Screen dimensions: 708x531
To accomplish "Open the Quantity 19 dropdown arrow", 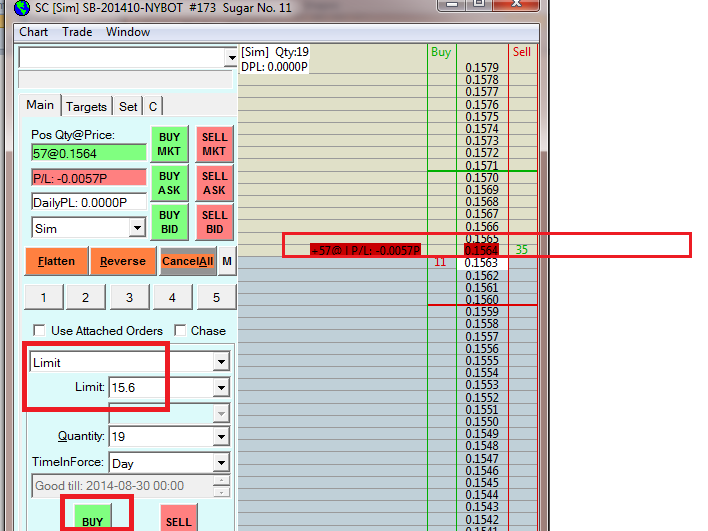I will [221, 436].
